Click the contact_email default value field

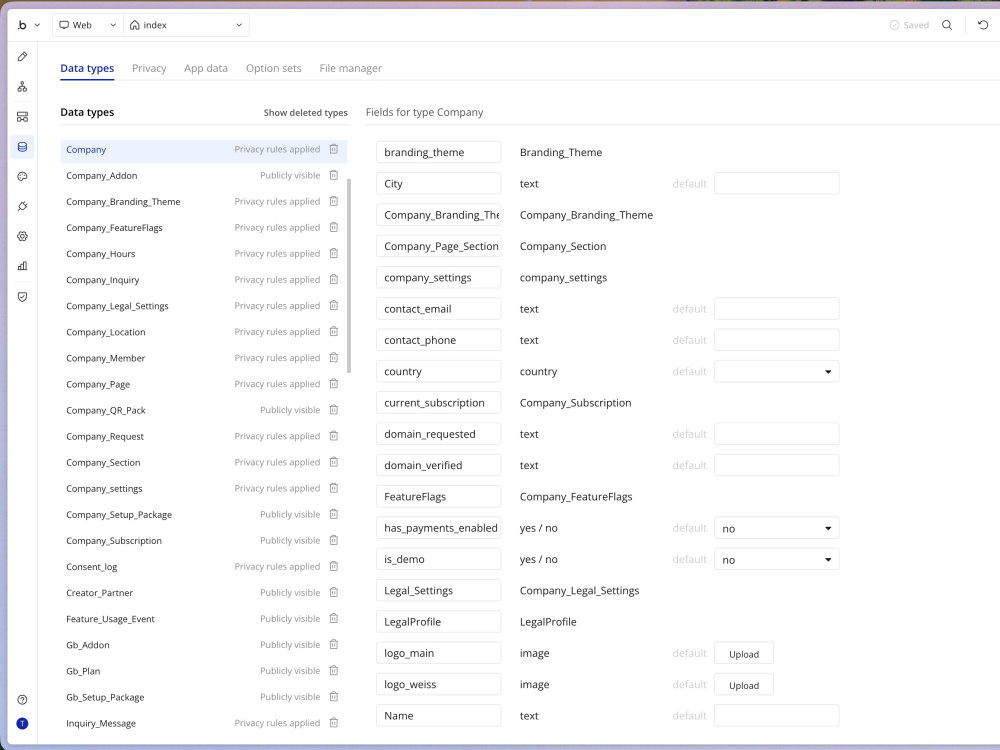click(776, 309)
